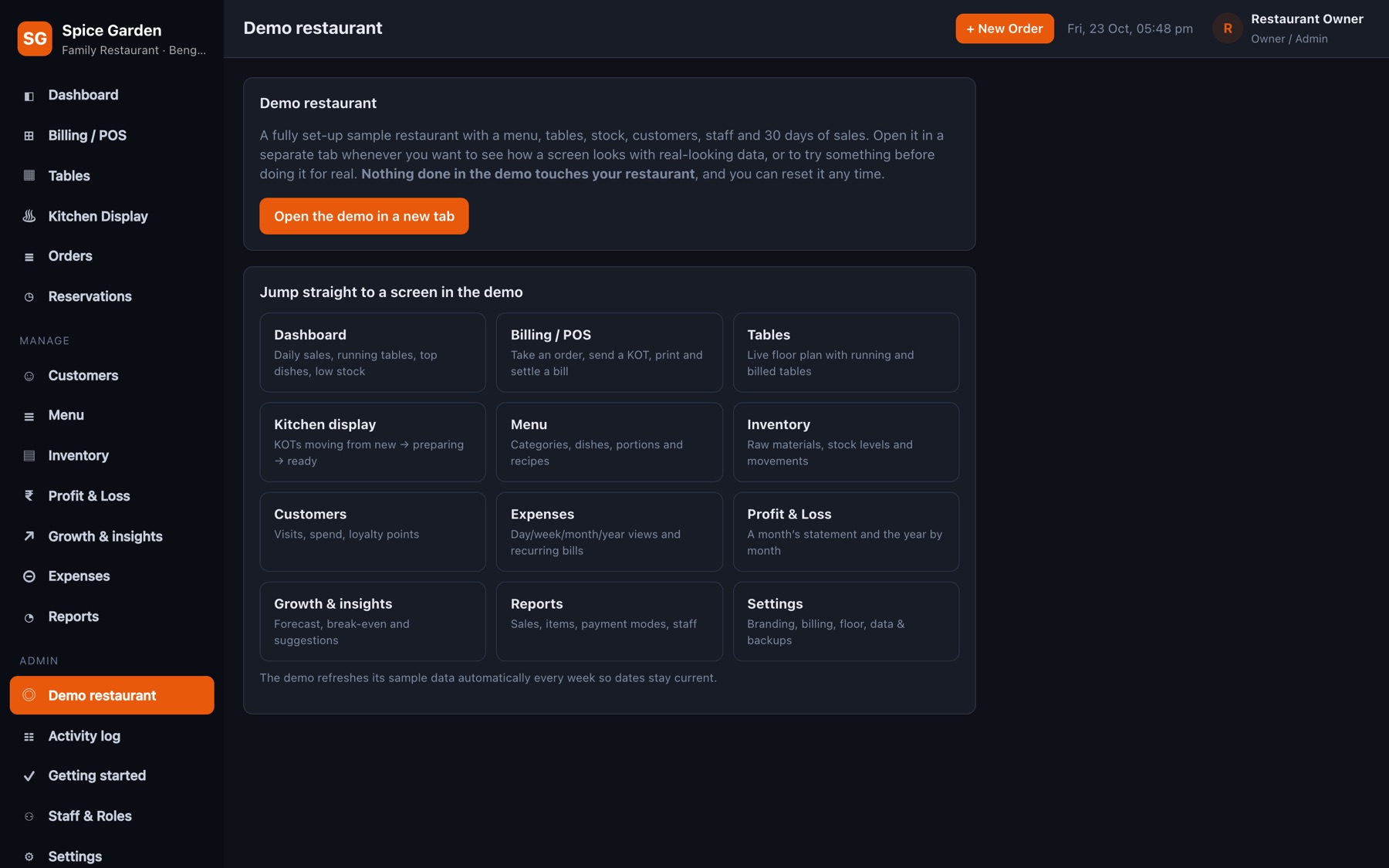Open the Inventory demo card
Image resolution: width=1389 pixels, height=868 pixels.
pyautogui.click(x=846, y=442)
